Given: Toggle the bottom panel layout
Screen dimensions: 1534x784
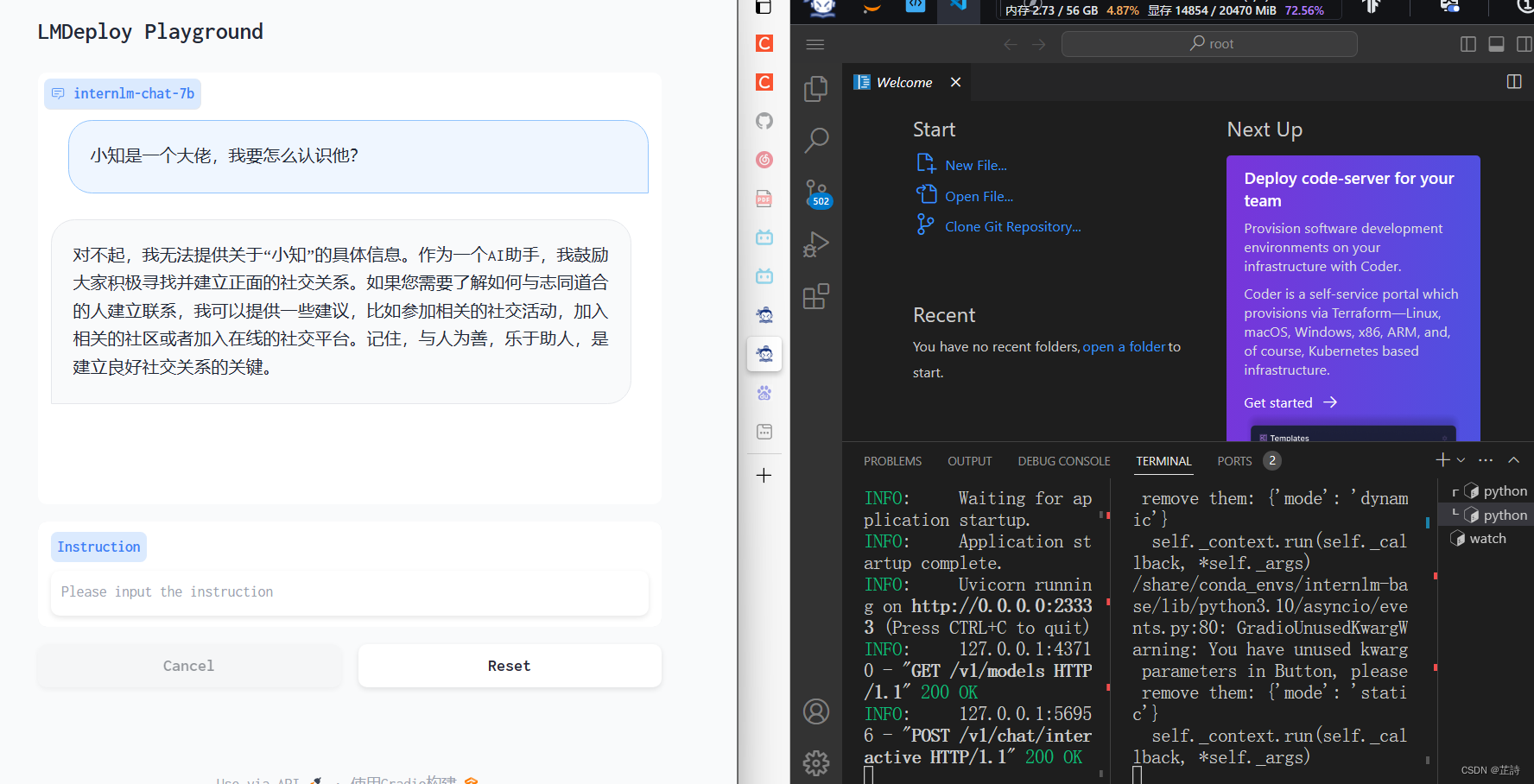Looking at the screenshot, I should coord(1497,44).
